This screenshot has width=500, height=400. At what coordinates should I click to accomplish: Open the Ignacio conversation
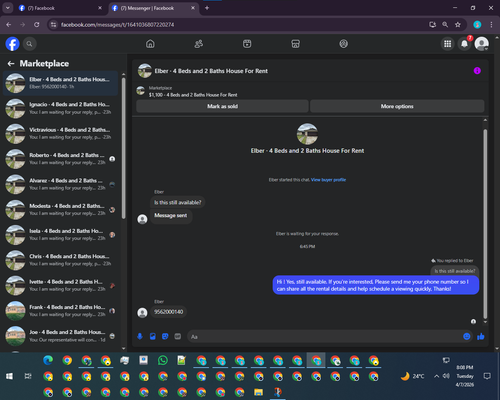(x=60, y=108)
